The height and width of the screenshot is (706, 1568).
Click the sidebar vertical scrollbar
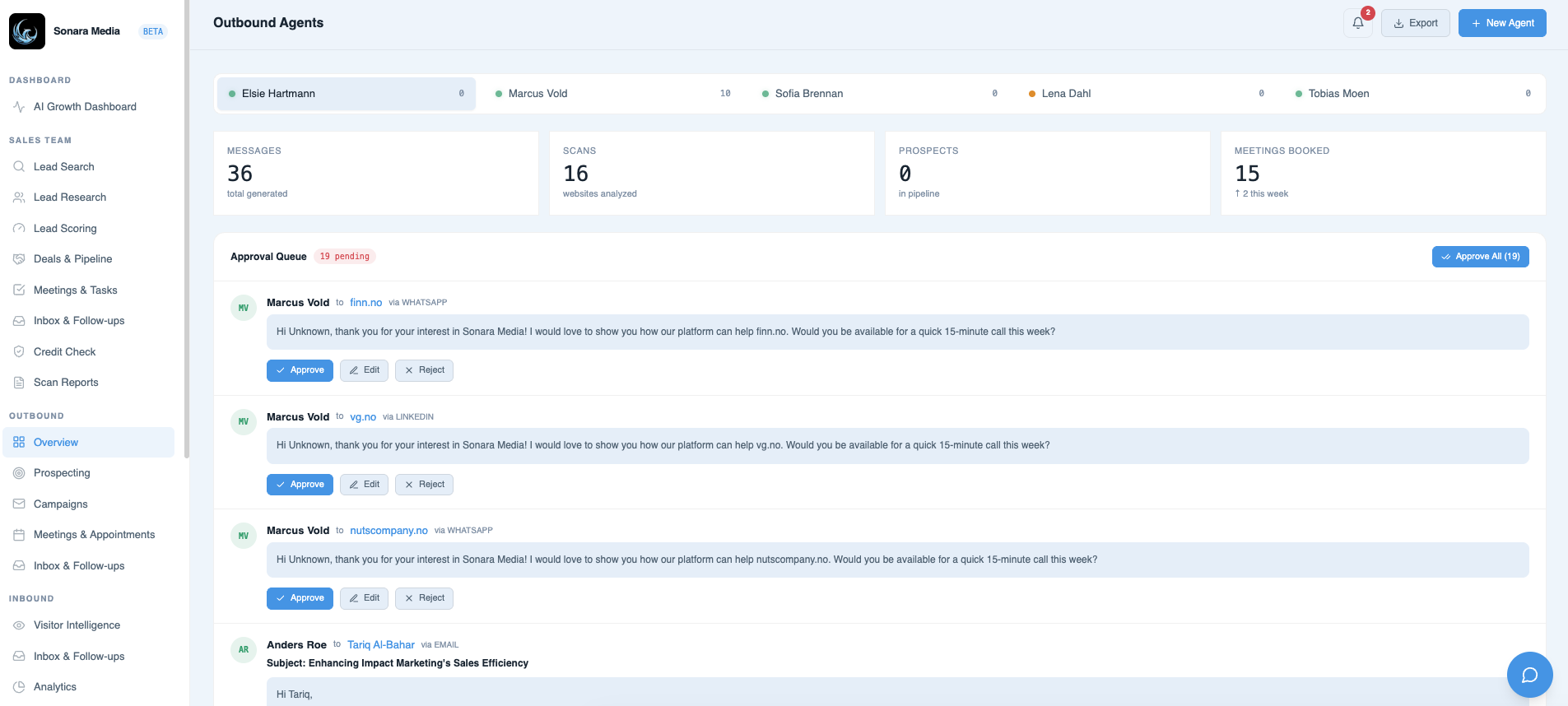[x=187, y=229]
